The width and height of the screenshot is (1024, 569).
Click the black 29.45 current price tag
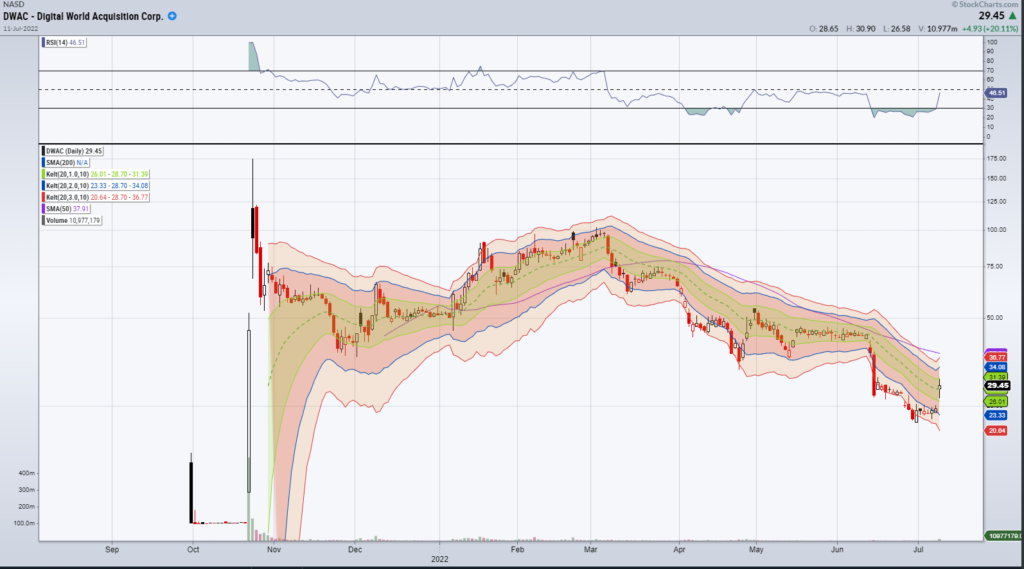click(x=997, y=385)
